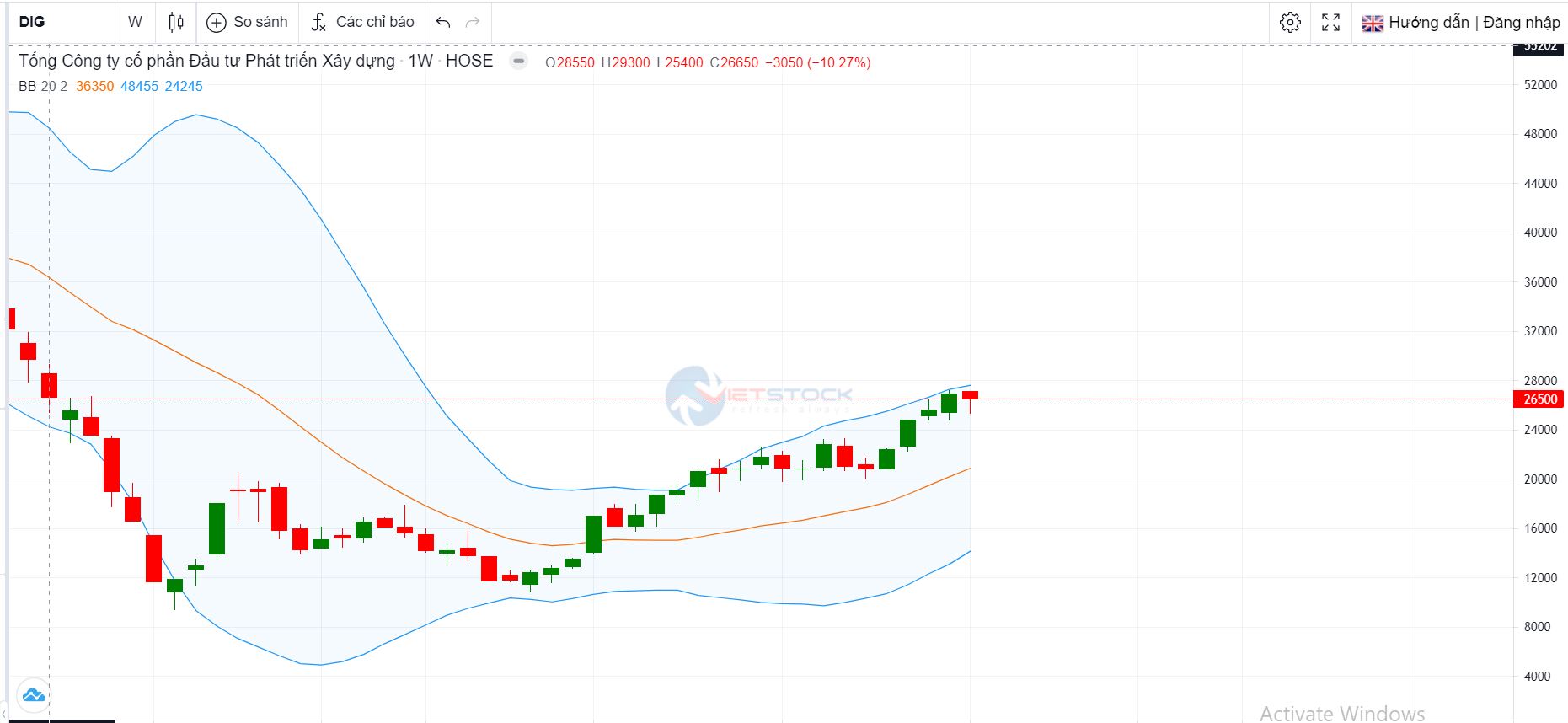
Task: Click the open price O28550
Action: point(570,62)
